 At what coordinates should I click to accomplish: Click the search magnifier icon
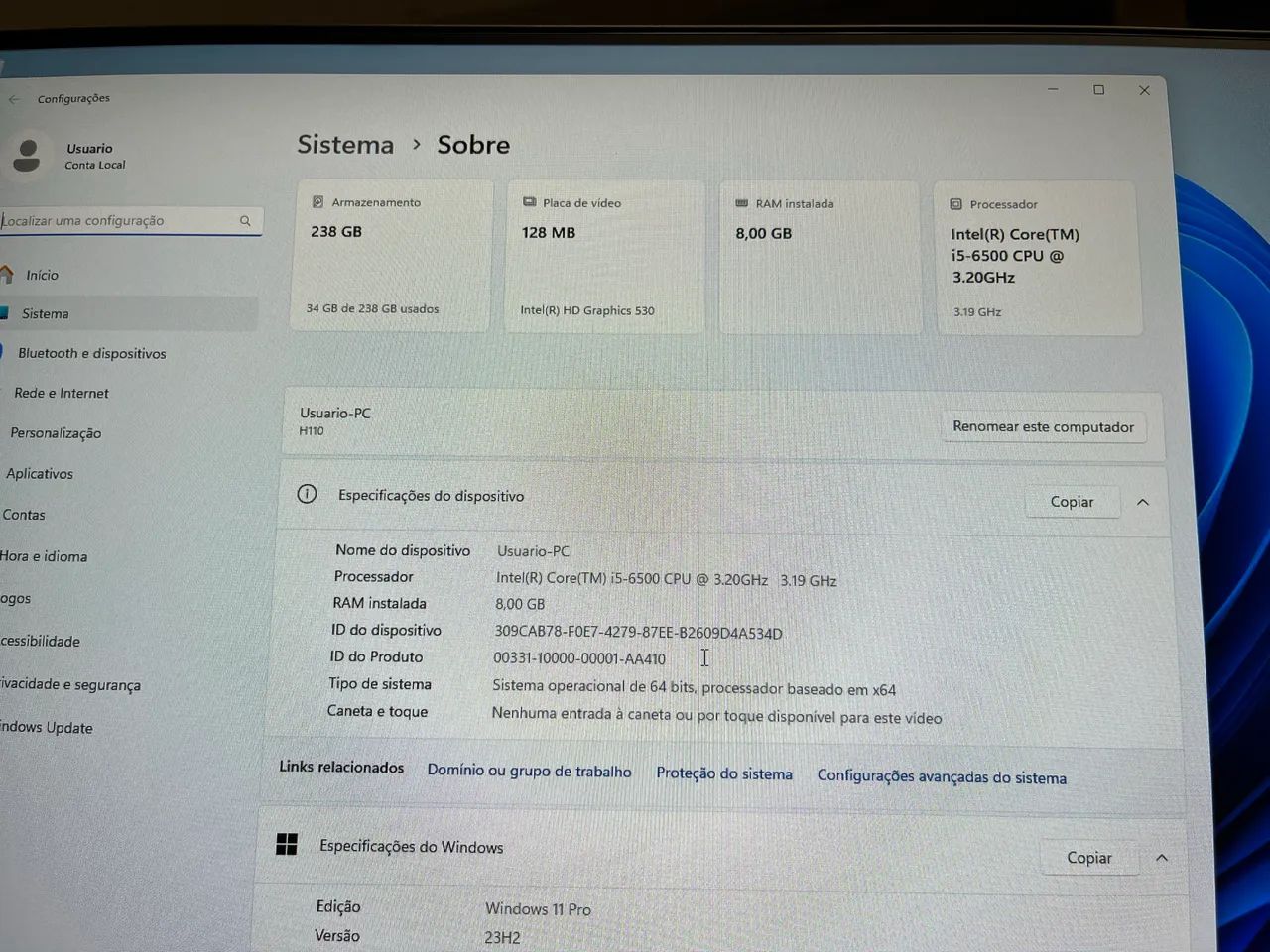click(245, 221)
